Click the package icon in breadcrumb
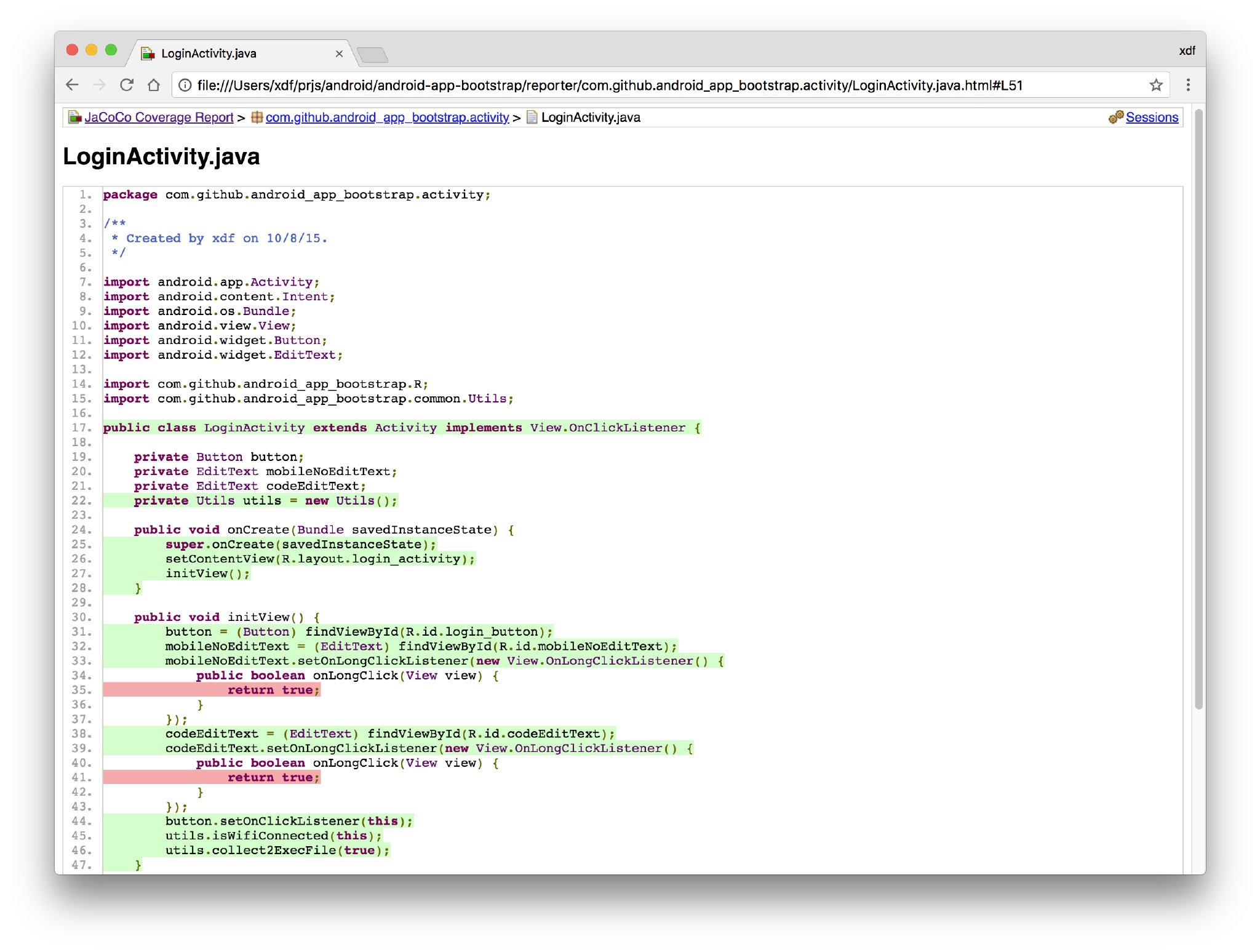The height and width of the screenshot is (952, 1260). 257,117
